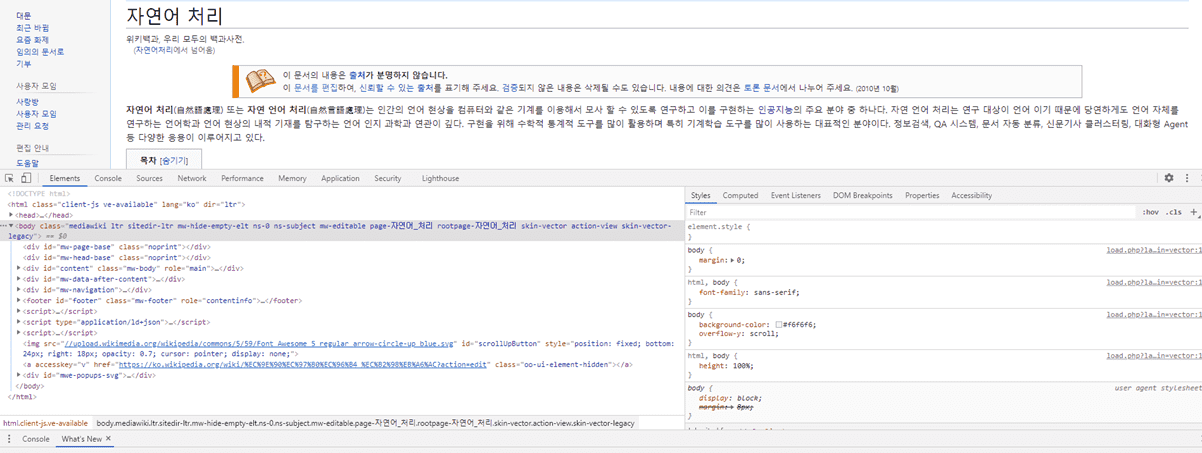This screenshot has width=1202, height=453.
Task: Select the Computed pane tab
Action: pos(740,196)
